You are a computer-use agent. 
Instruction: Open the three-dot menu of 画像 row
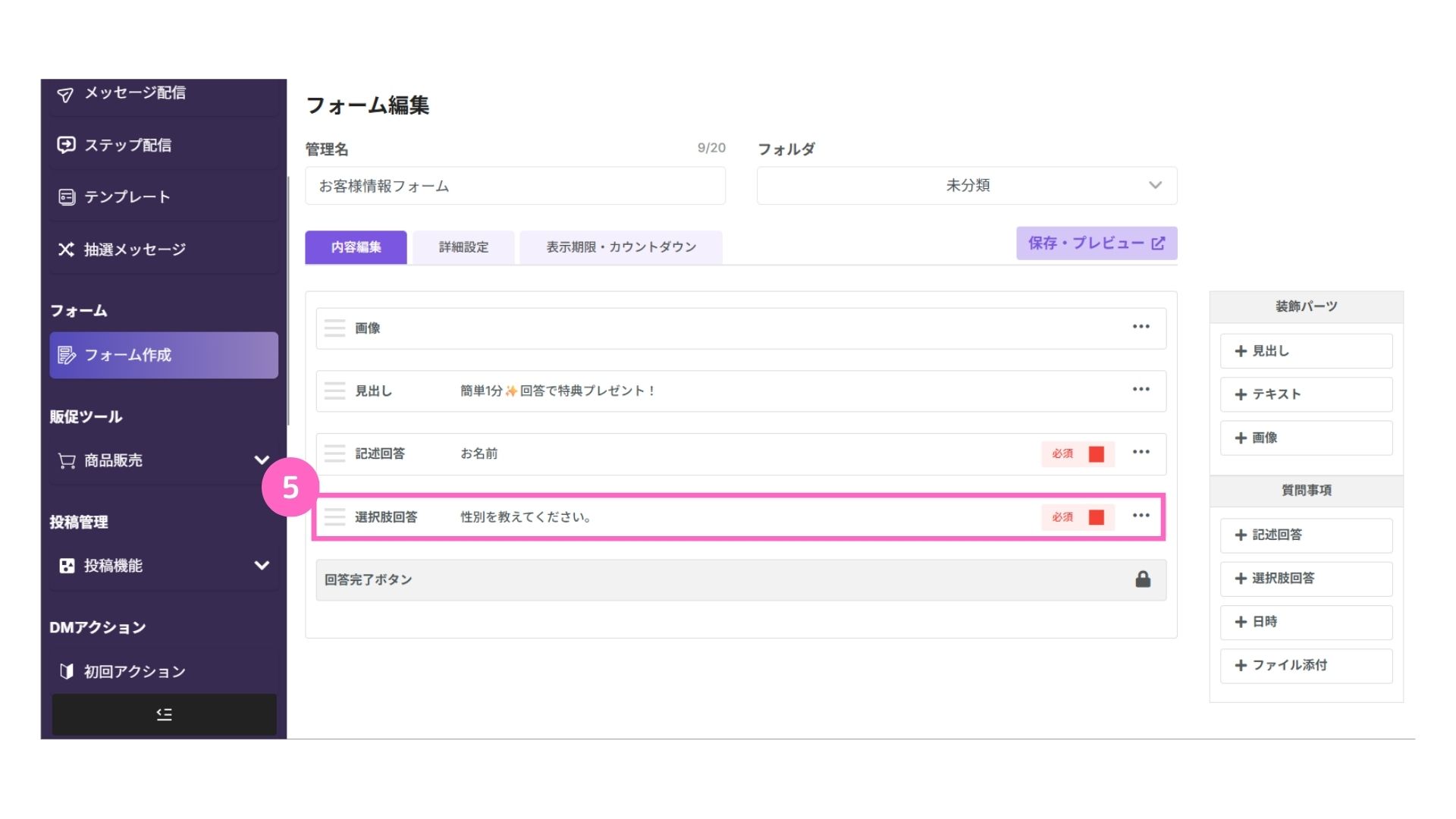tap(1141, 327)
